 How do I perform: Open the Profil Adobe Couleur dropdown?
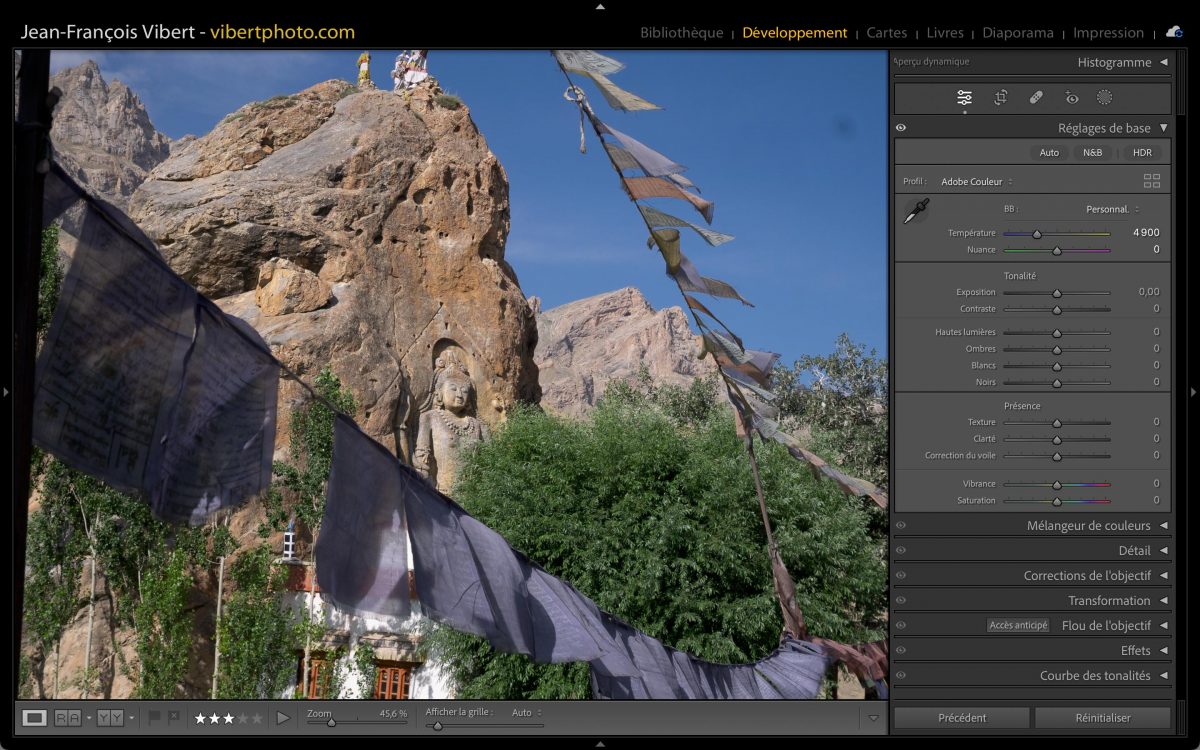pos(976,182)
